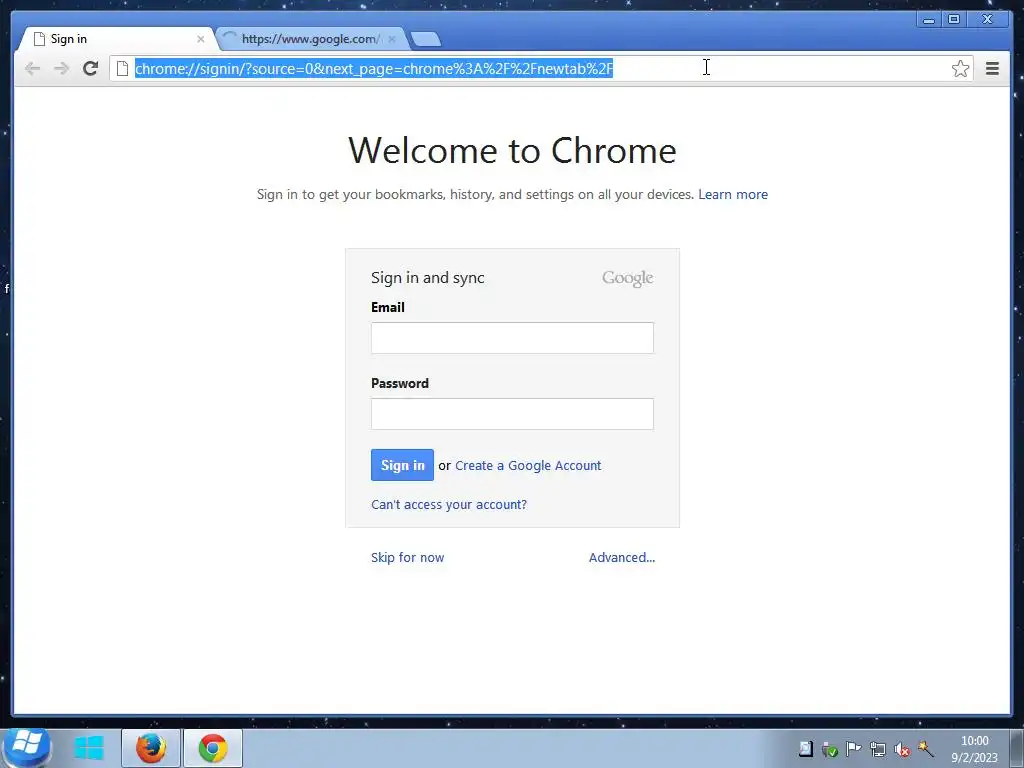
Task: Click the Chrome taskbar icon
Action: [x=213, y=748]
